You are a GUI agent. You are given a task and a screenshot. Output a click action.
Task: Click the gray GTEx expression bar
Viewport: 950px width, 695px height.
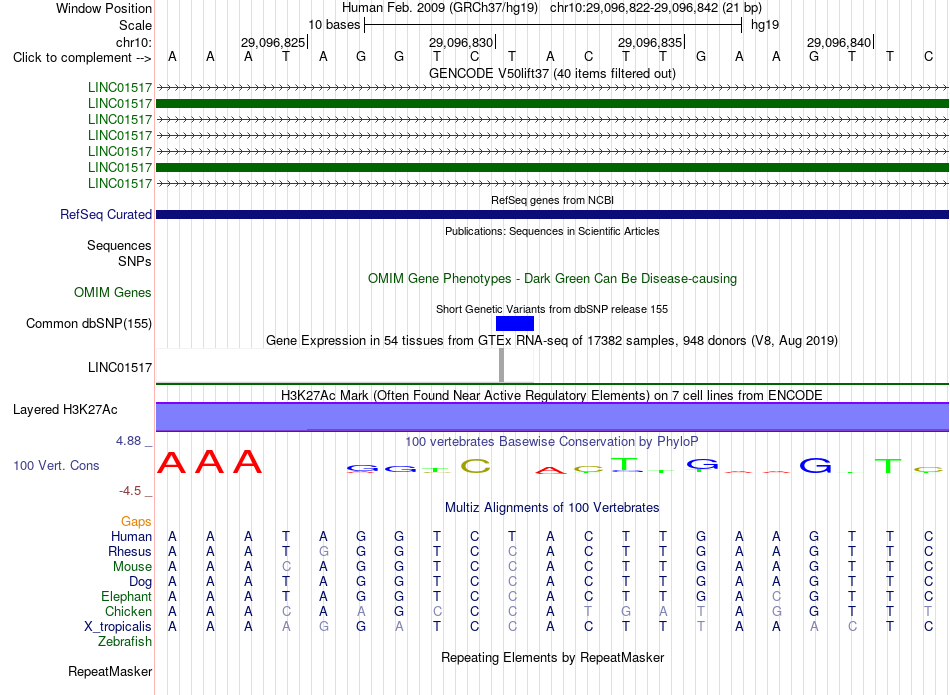[501, 365]
